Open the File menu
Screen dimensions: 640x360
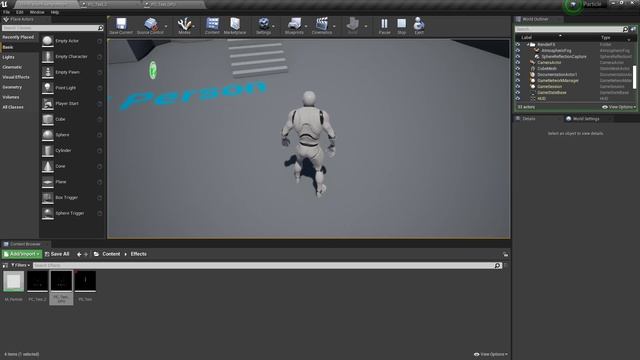pos(7,12)
